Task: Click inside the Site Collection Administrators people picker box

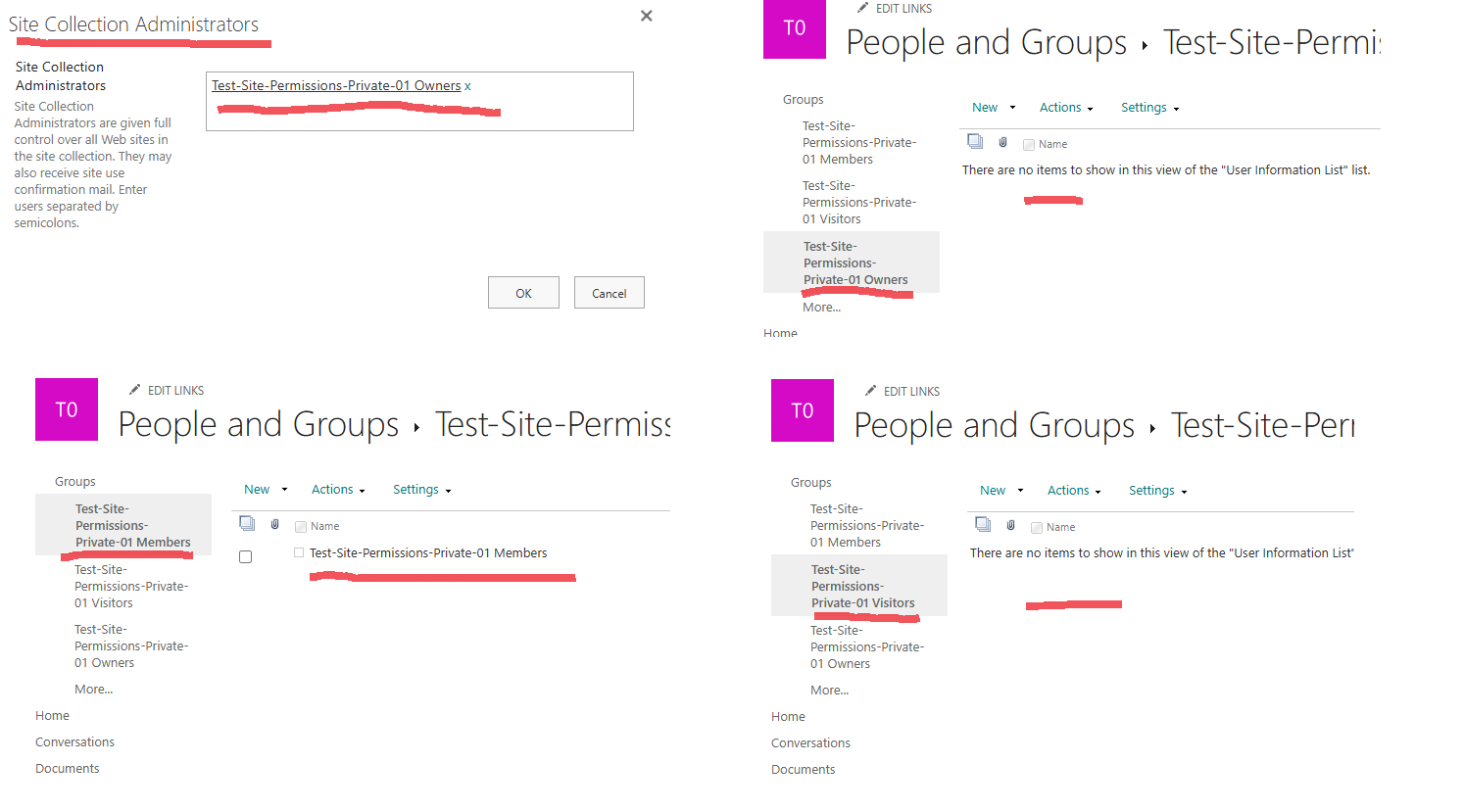Action: [x=419, y=101]
